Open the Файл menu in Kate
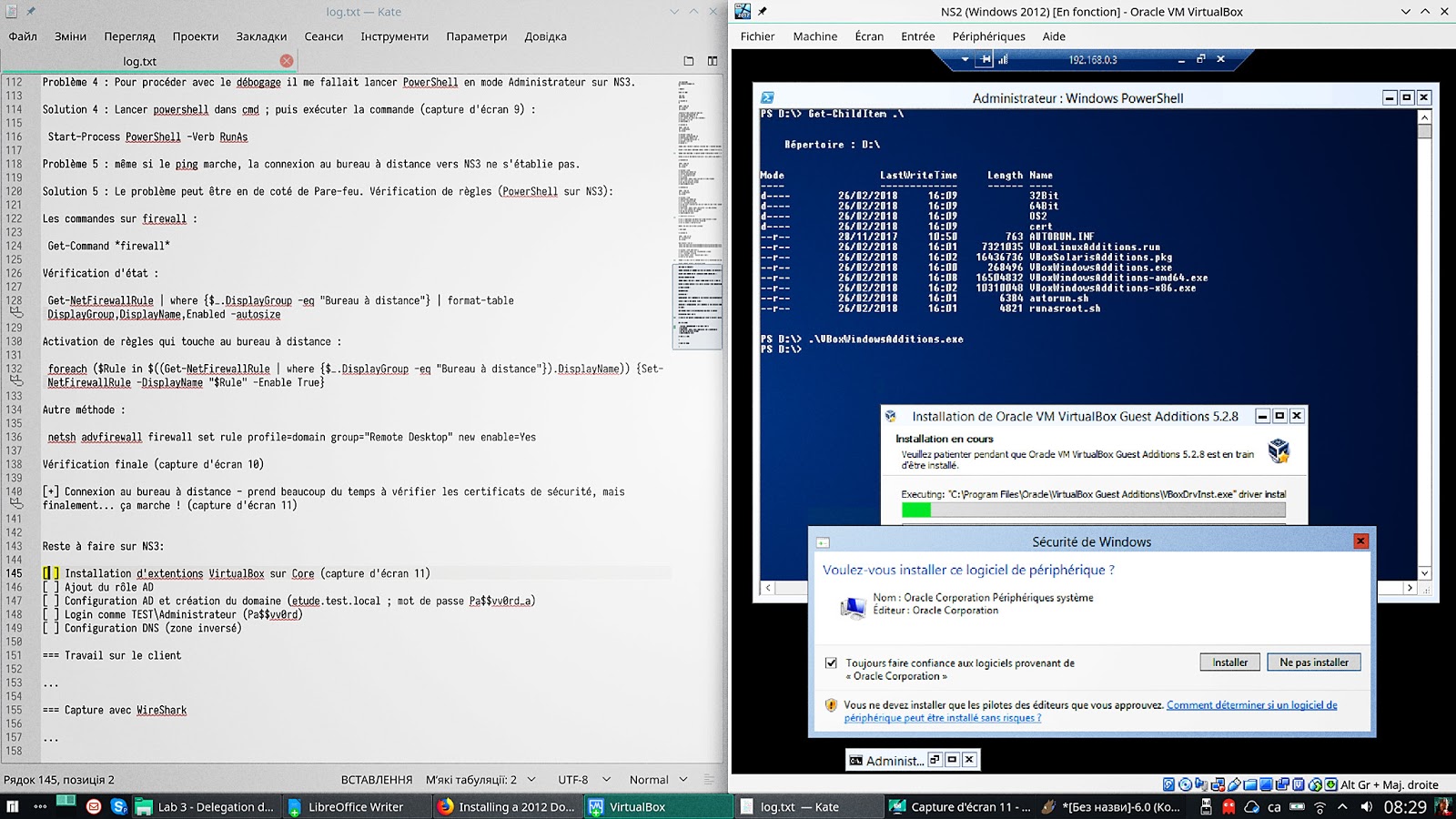This screenshot has height=819, width=1456. coord(23,36)
